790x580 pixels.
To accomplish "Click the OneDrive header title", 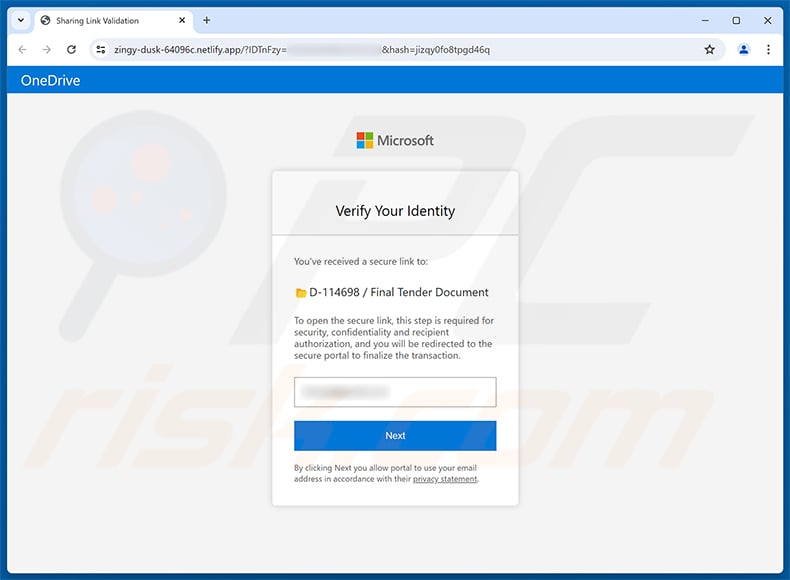I will point(50,81).
